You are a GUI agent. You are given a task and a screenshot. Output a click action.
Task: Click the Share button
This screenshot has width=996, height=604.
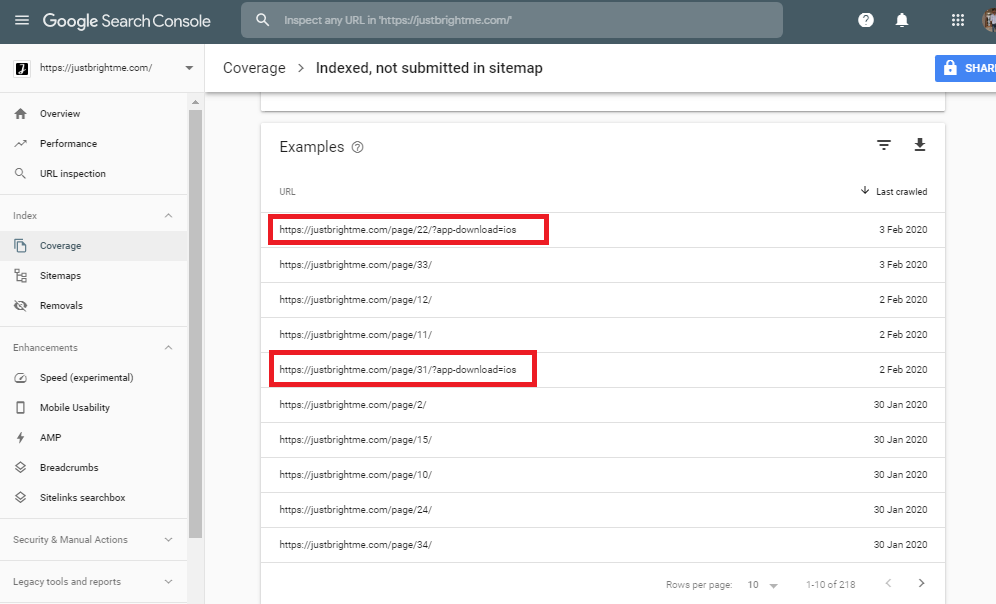point(966,68)
